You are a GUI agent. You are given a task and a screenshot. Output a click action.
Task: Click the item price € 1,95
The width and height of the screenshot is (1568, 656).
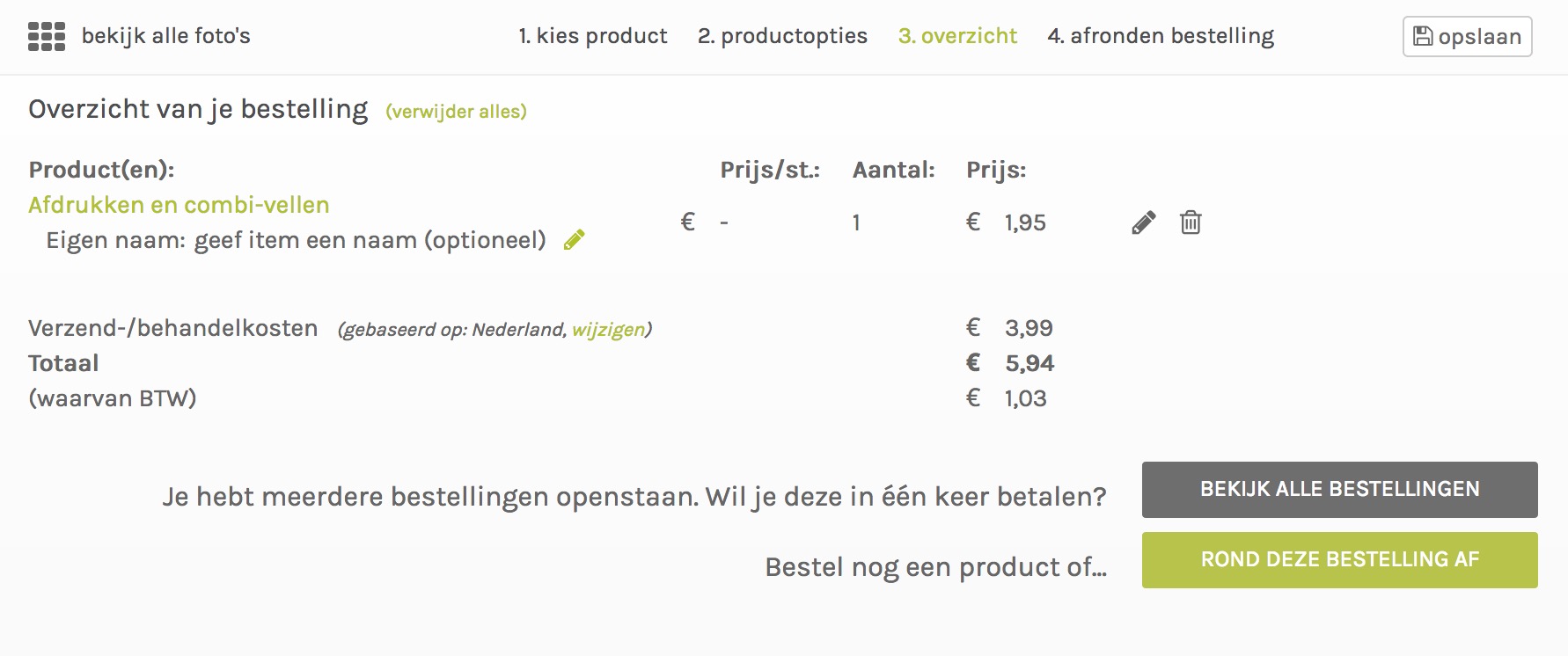point(1006,222)
